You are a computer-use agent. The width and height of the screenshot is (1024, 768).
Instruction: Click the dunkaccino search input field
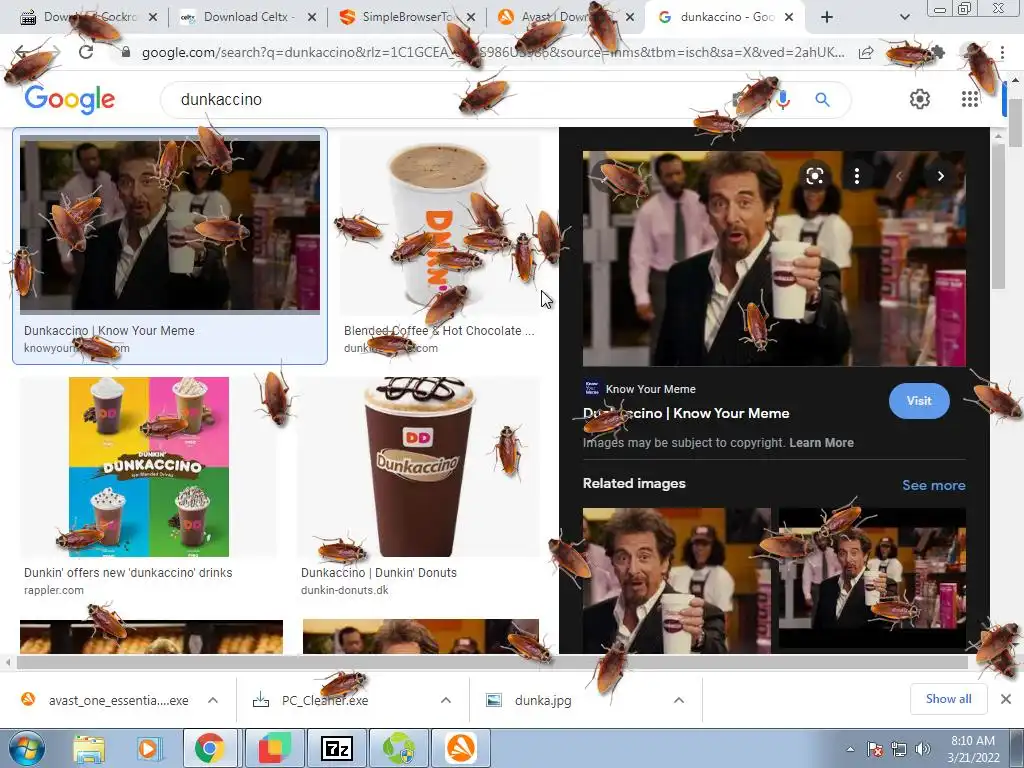444,99
